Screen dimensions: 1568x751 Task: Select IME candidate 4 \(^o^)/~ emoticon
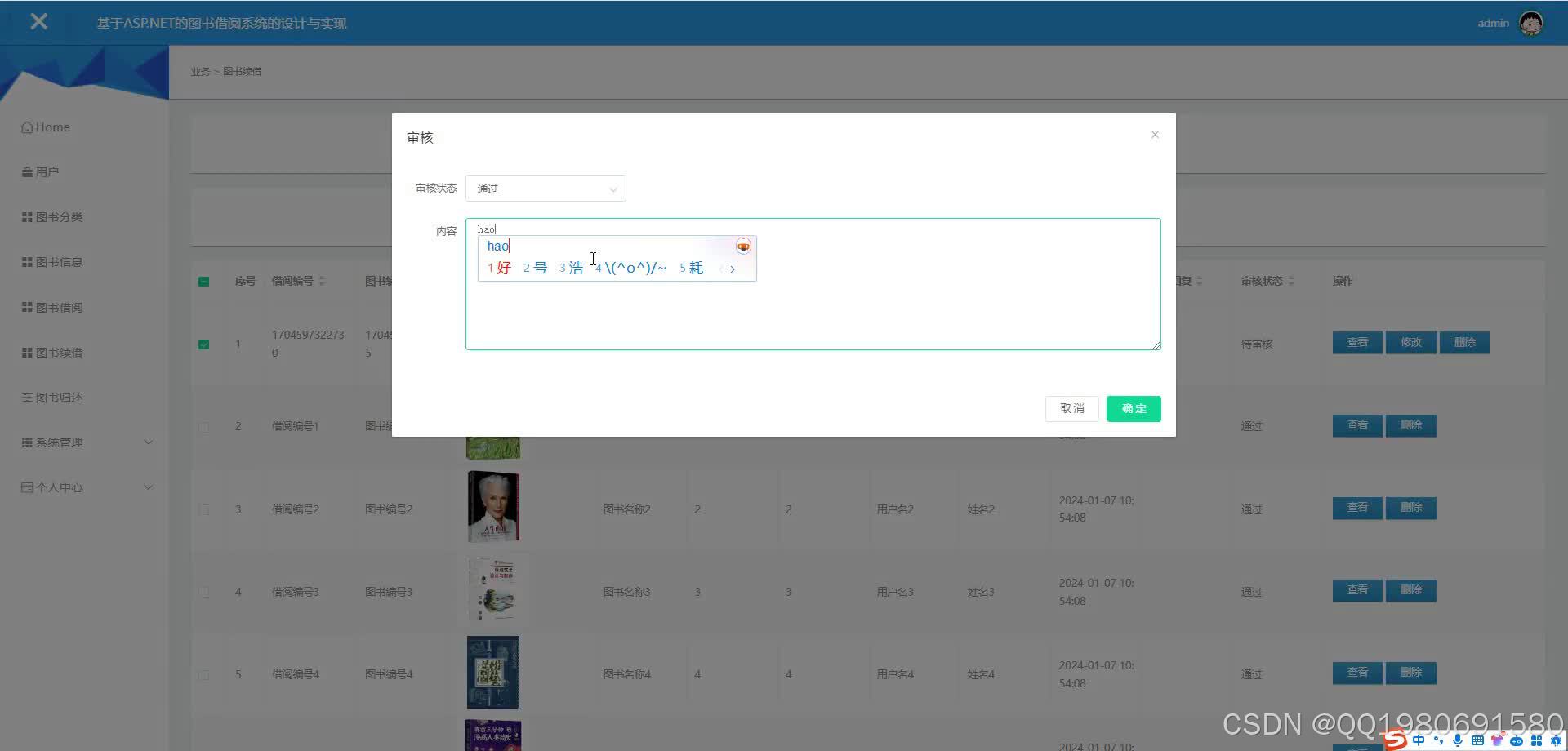[630, 268]
